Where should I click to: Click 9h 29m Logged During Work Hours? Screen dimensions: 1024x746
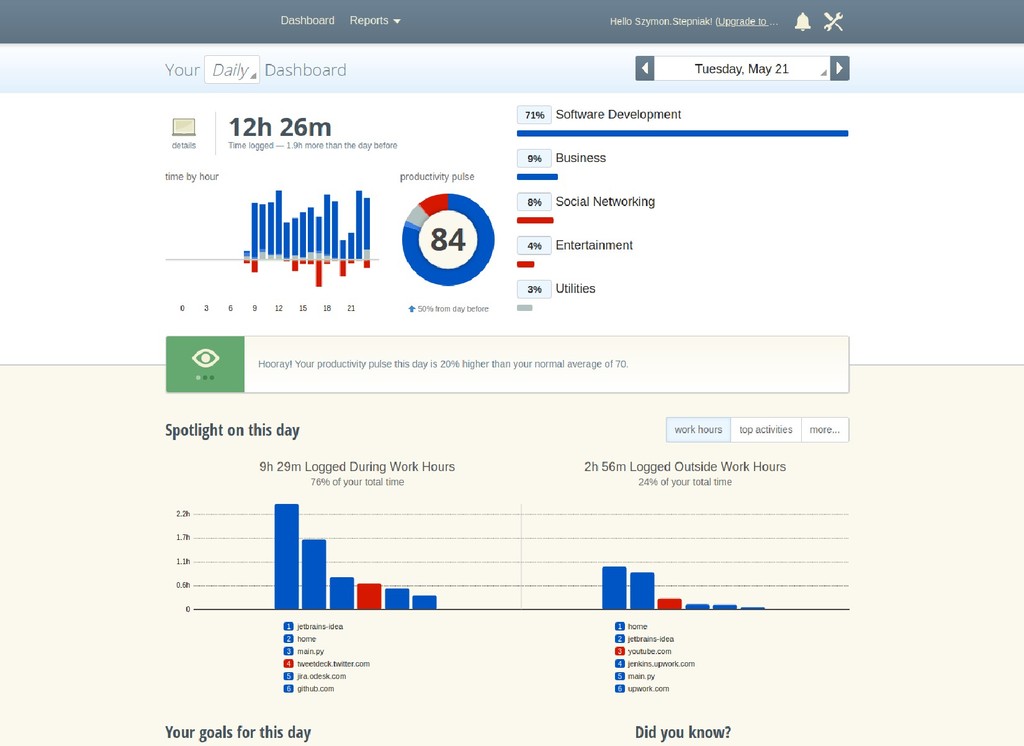tap(357, 466)
